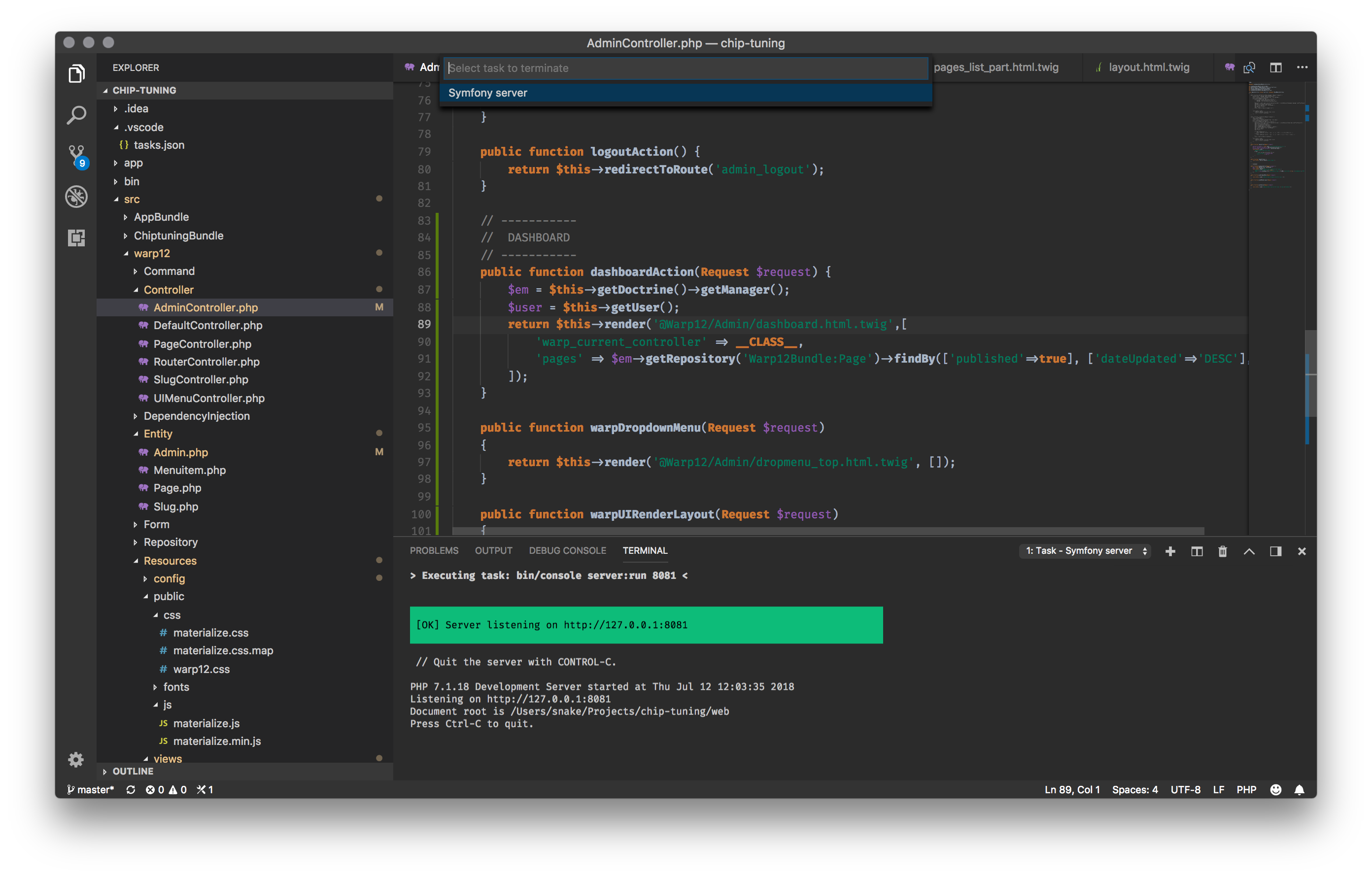Image resolution: width=1372 pixels, height=877 pixels.
Task: Click the Manage gear icon
Action: coord(76,760)
